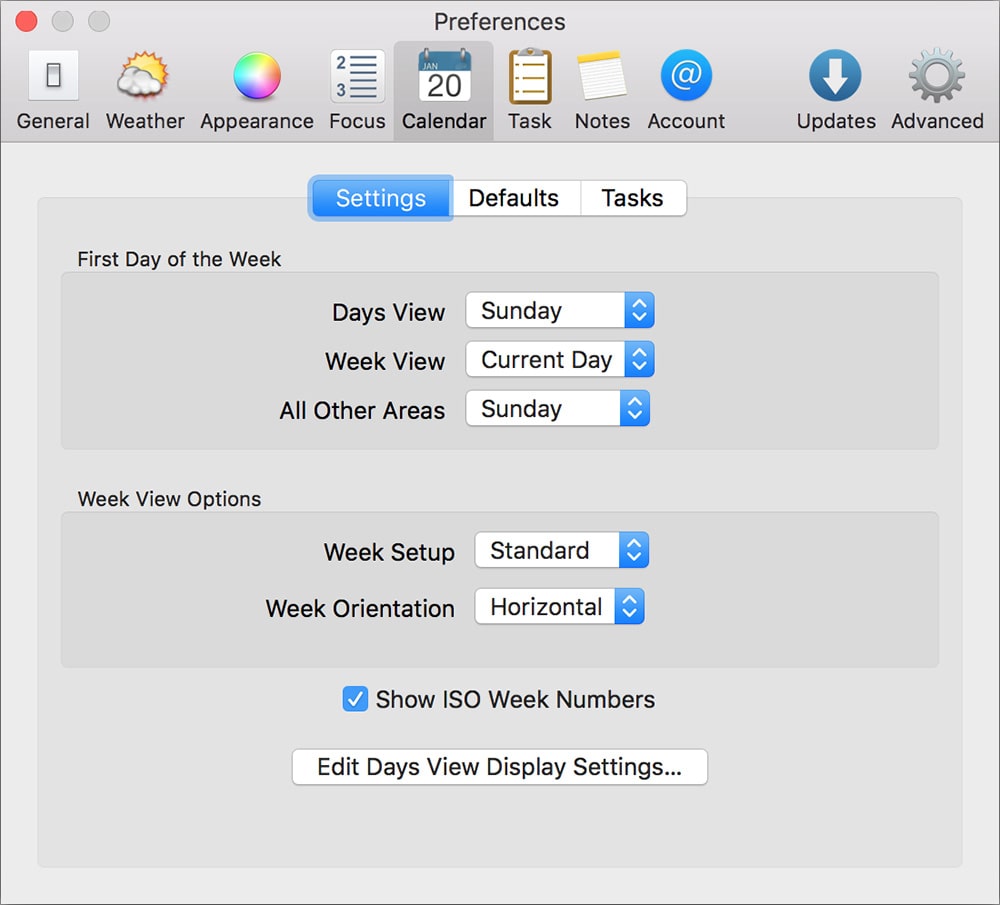The height and width of the screenshot is (905, 1000).
Task: Select the Calendar preferences icon
Action: (444, 78)
